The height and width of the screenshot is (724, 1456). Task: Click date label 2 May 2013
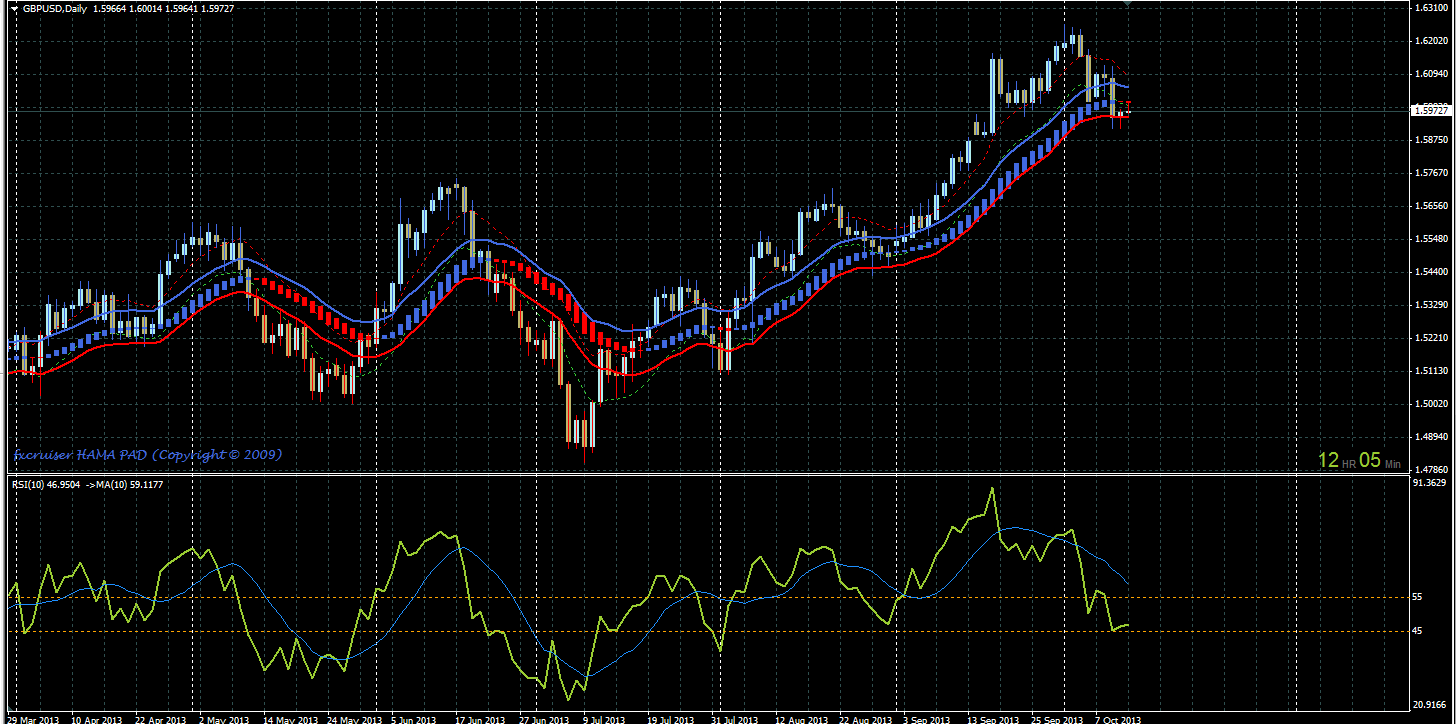point(226,719)
